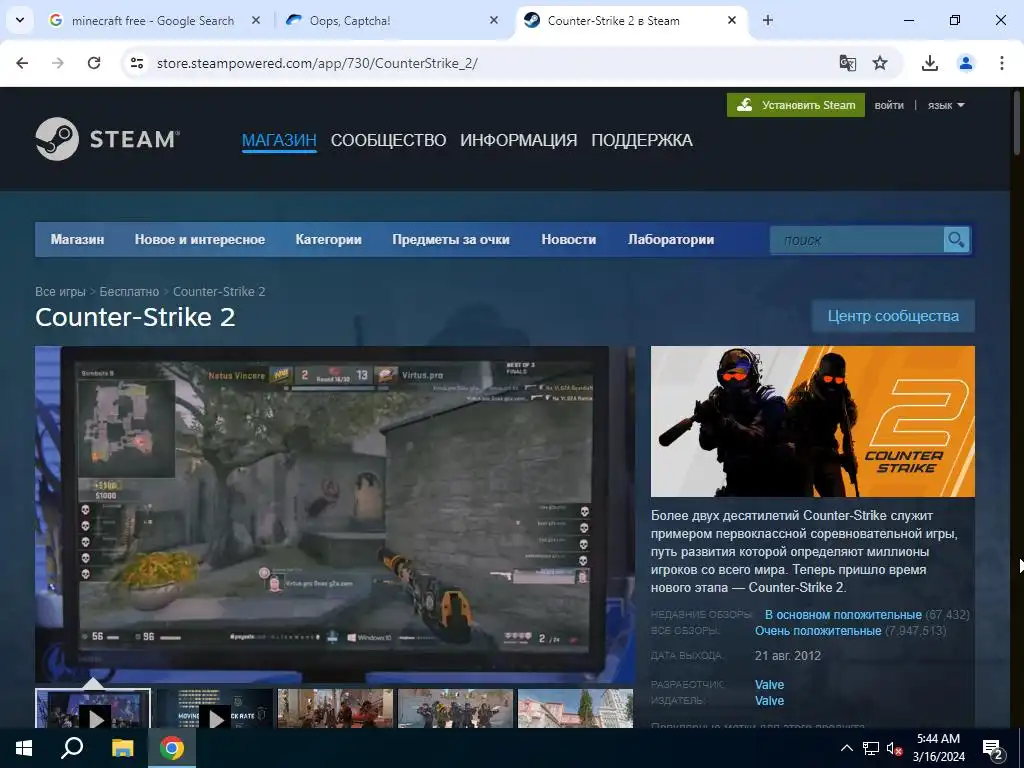Bookmark this page with the star icon
1024x768 pixels.
pyautogui.click(x=880, y=63)
